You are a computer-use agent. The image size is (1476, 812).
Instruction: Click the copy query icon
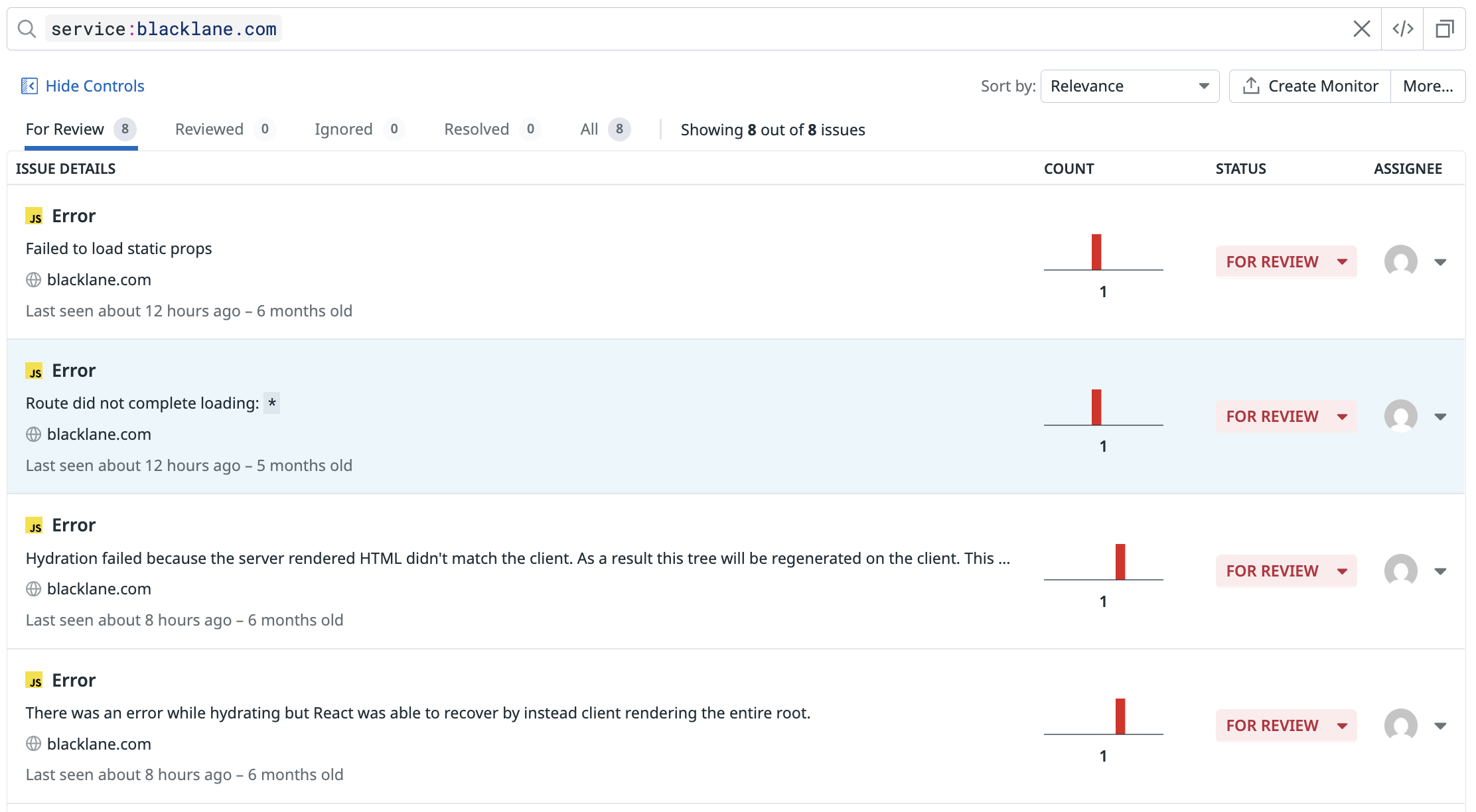pos(1444,29)
